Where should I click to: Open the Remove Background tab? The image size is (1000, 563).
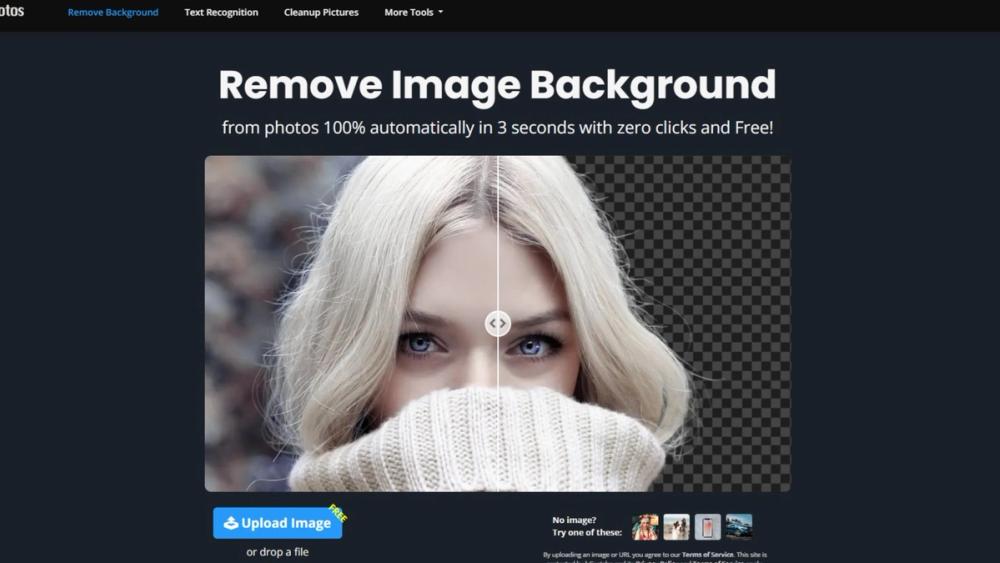click(x=113, y=12)
